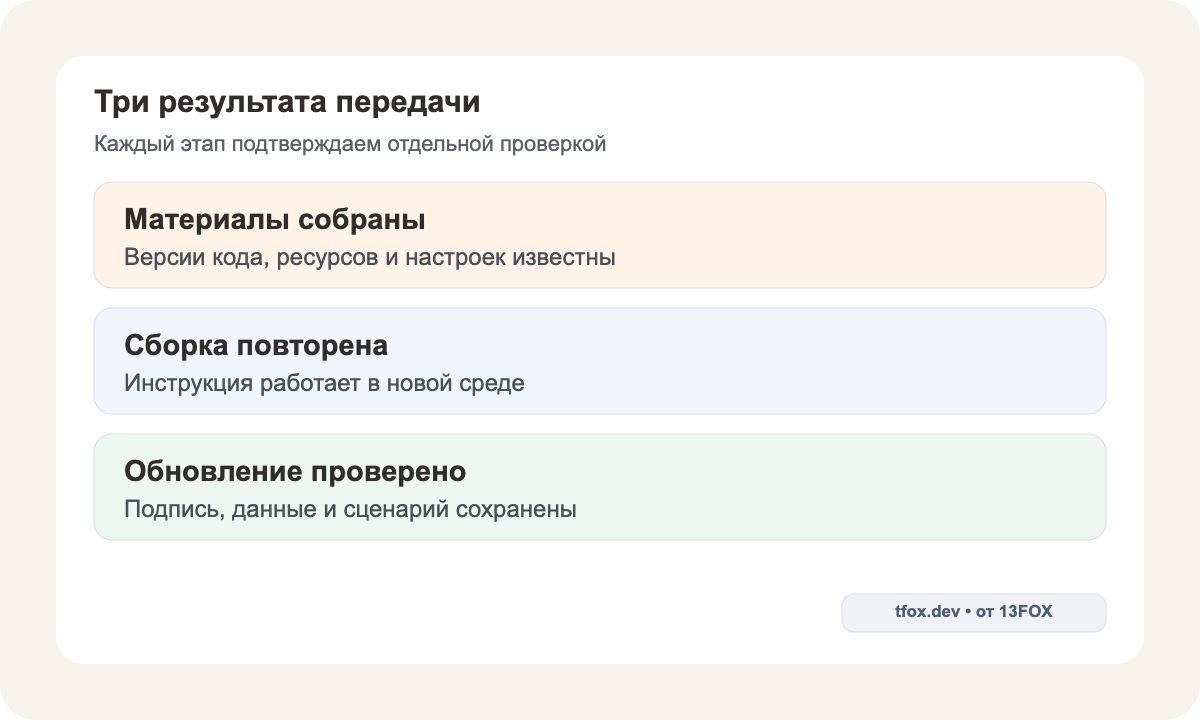Select the "Обновление проверено" card title
The width and height of the screenshot is (1200, 720).
pyautogui.click(x=295, y=471)
